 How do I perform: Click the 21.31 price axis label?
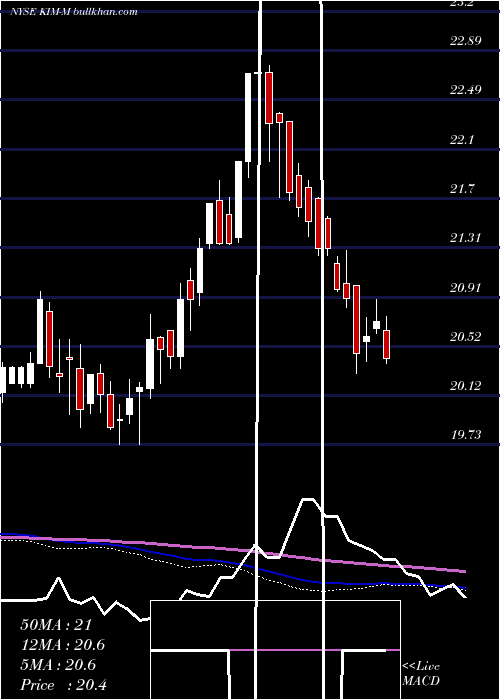466,238
